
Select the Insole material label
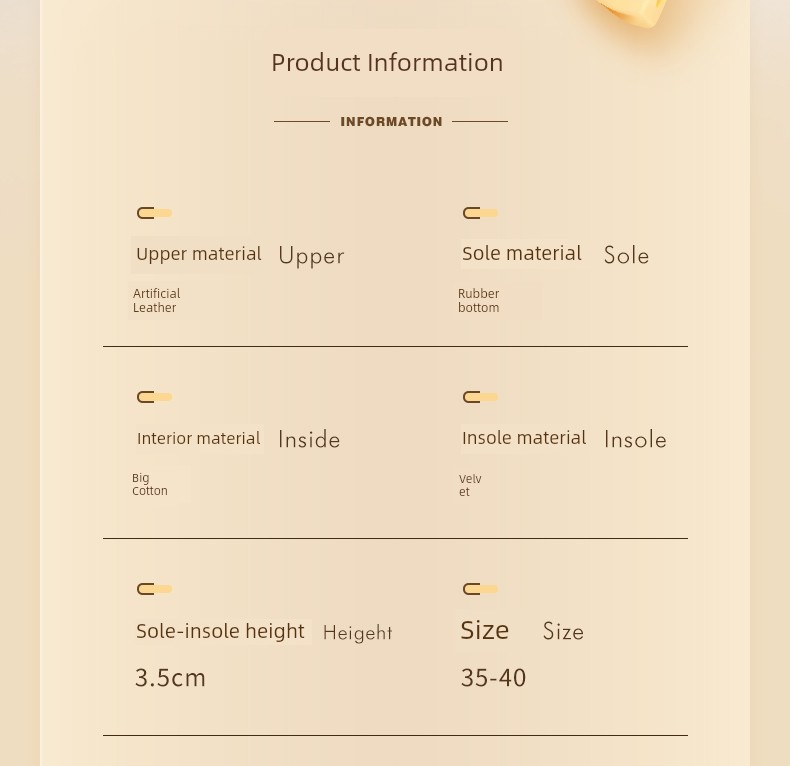524,438
